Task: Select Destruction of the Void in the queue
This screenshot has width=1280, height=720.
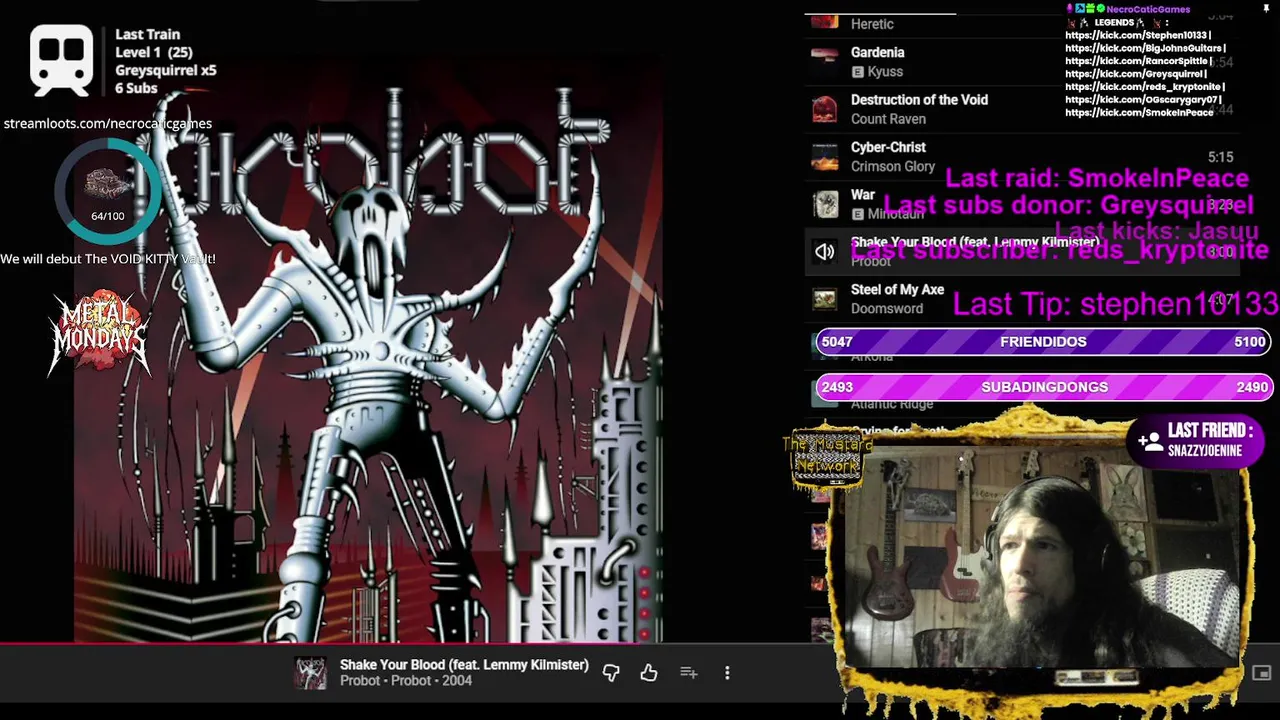Action: (x=919, y=100)
